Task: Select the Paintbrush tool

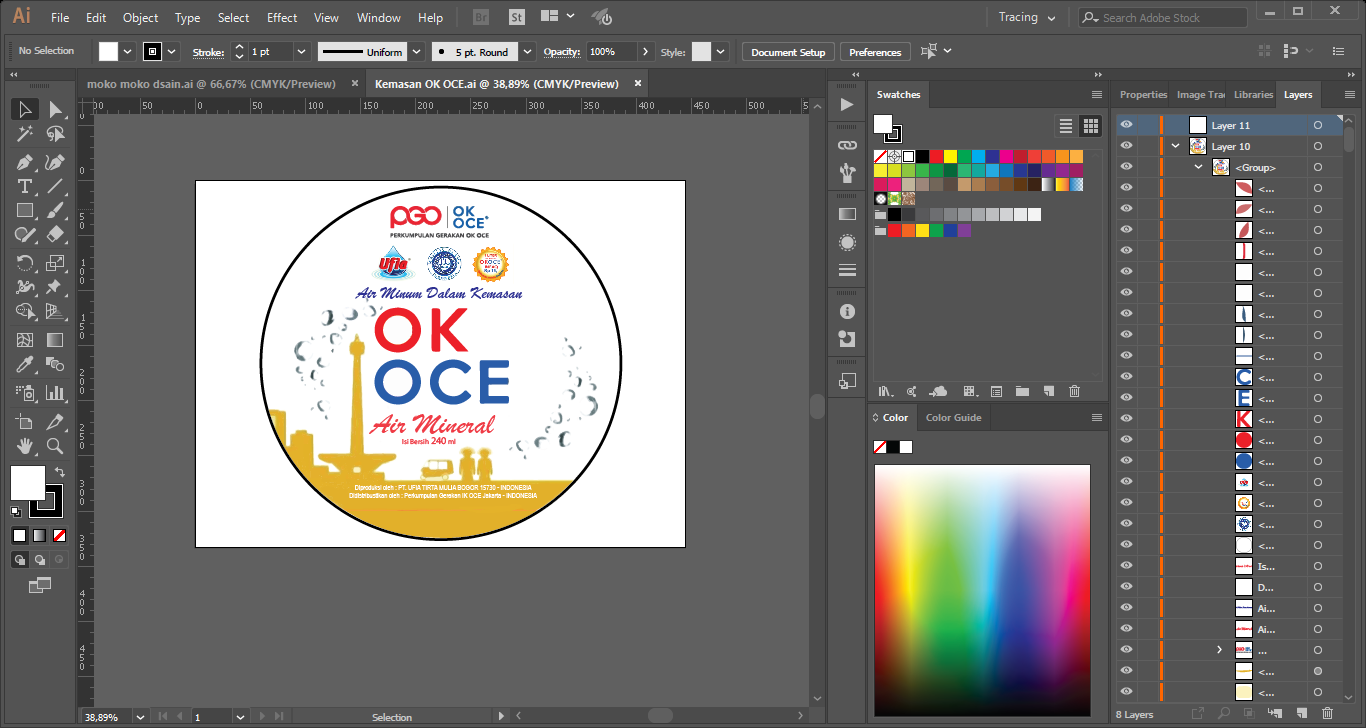Action: point(55,210)
